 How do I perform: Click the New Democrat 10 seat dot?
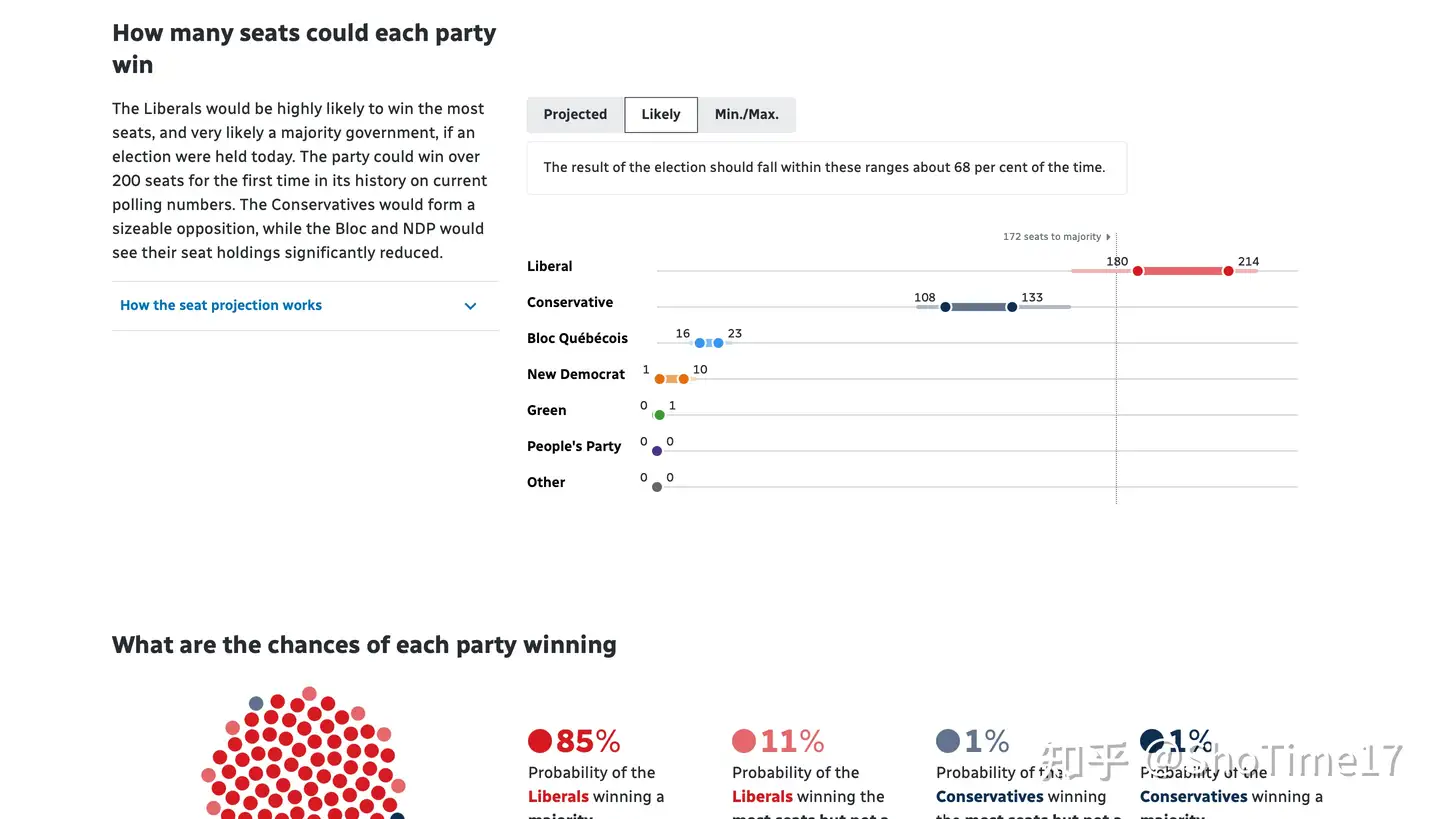(x=683, y=379)
